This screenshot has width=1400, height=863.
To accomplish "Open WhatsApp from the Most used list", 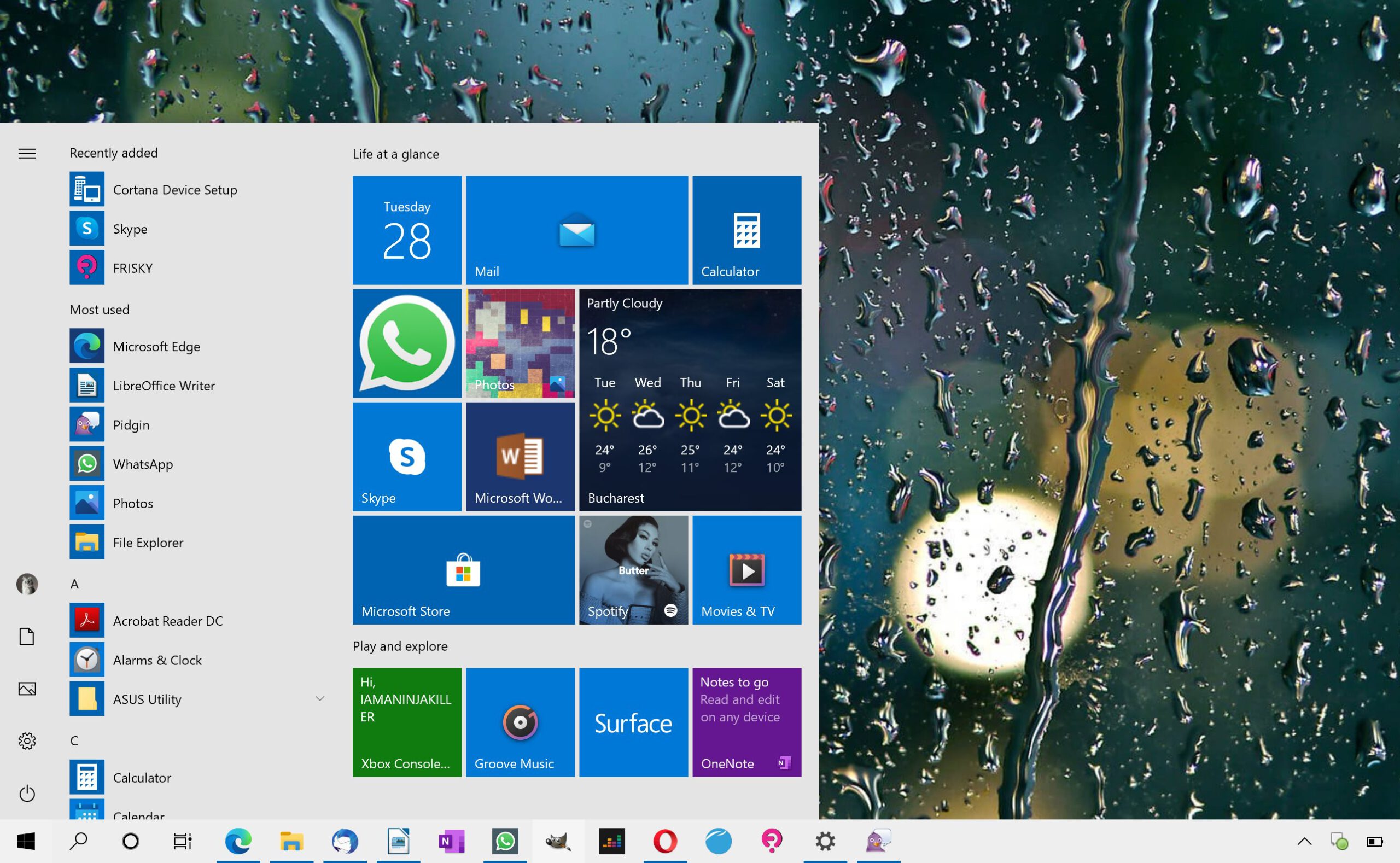I will pyautogui.click(x=199, y=464).
